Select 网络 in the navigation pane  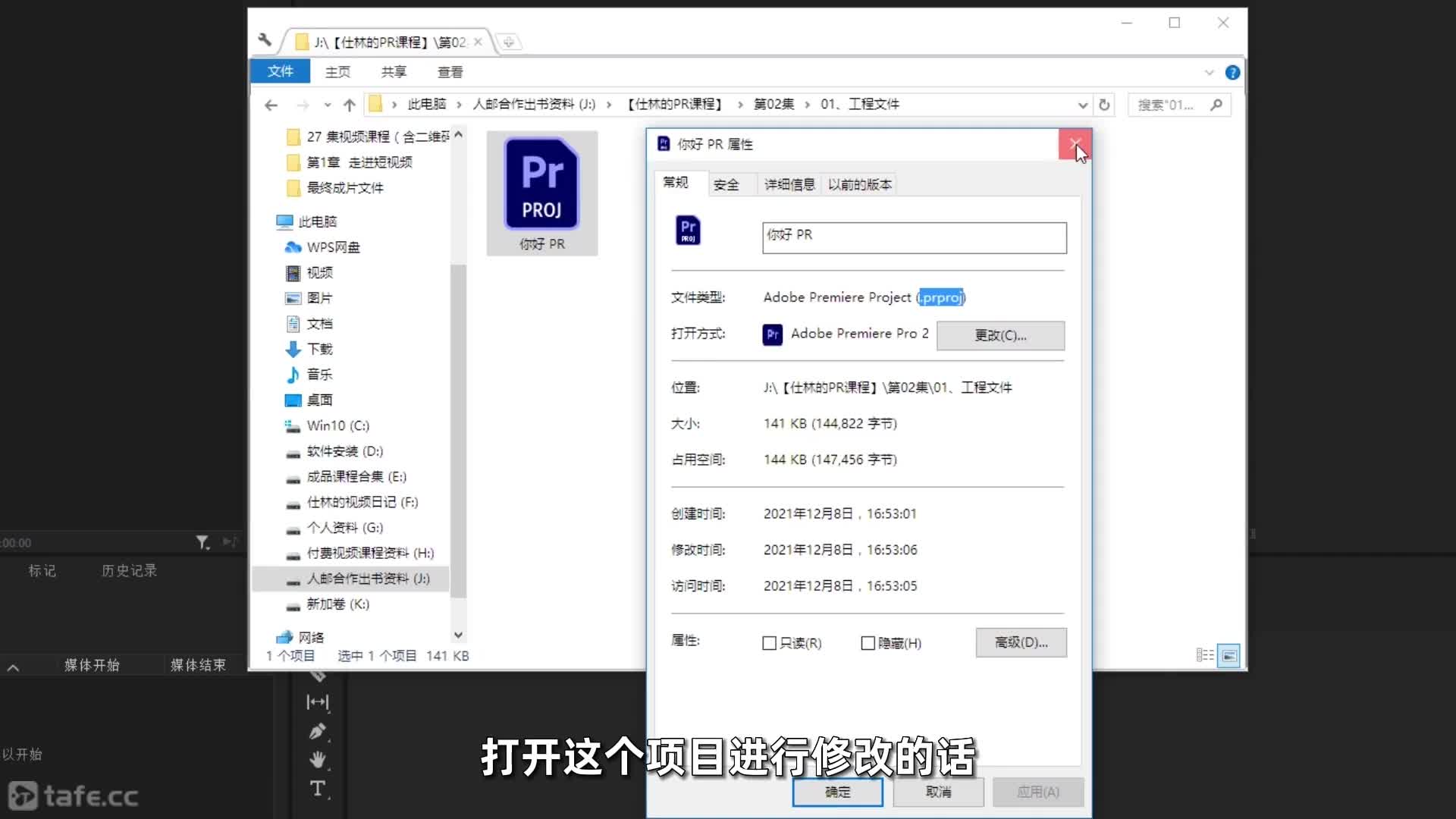tap(300, 637)
